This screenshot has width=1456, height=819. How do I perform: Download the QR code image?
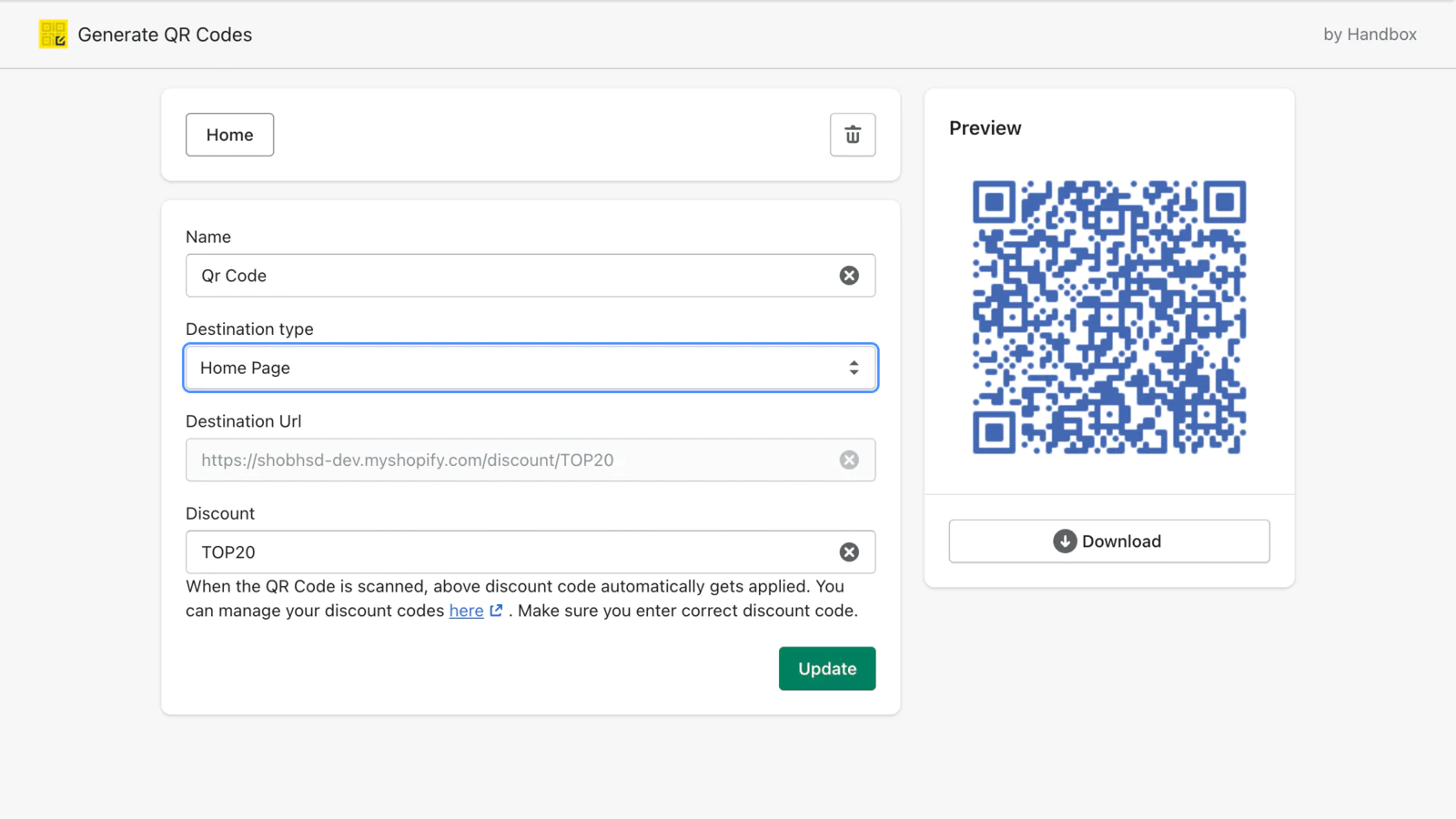(x=1109, y=541)
